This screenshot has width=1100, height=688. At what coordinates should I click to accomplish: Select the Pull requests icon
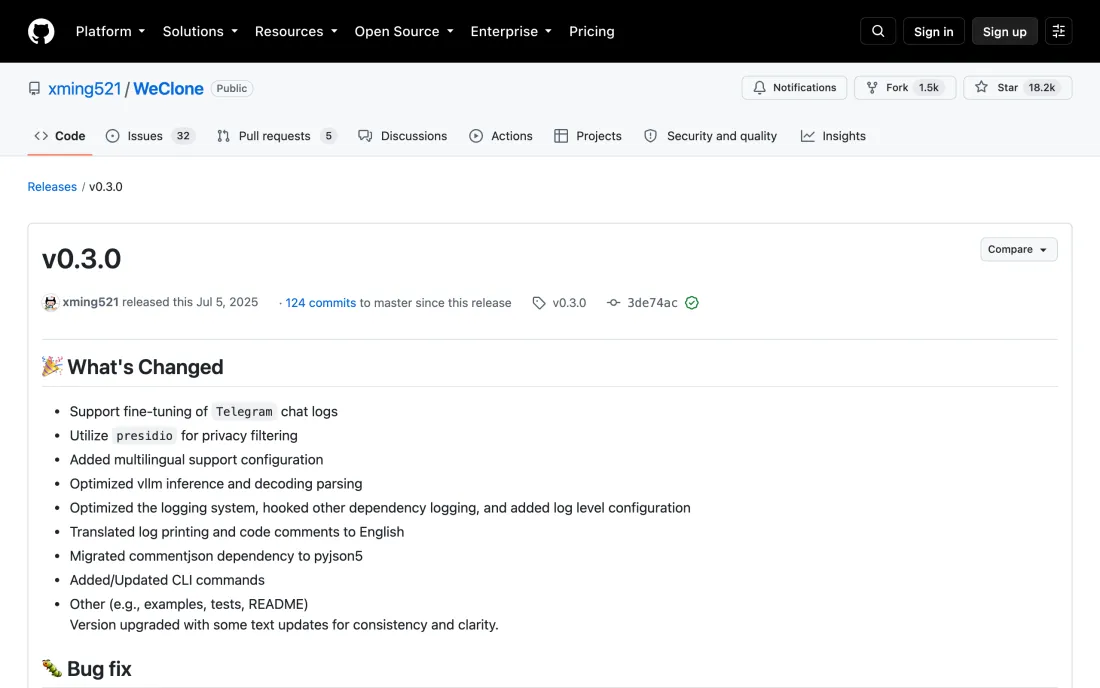[x=223, y=136]
